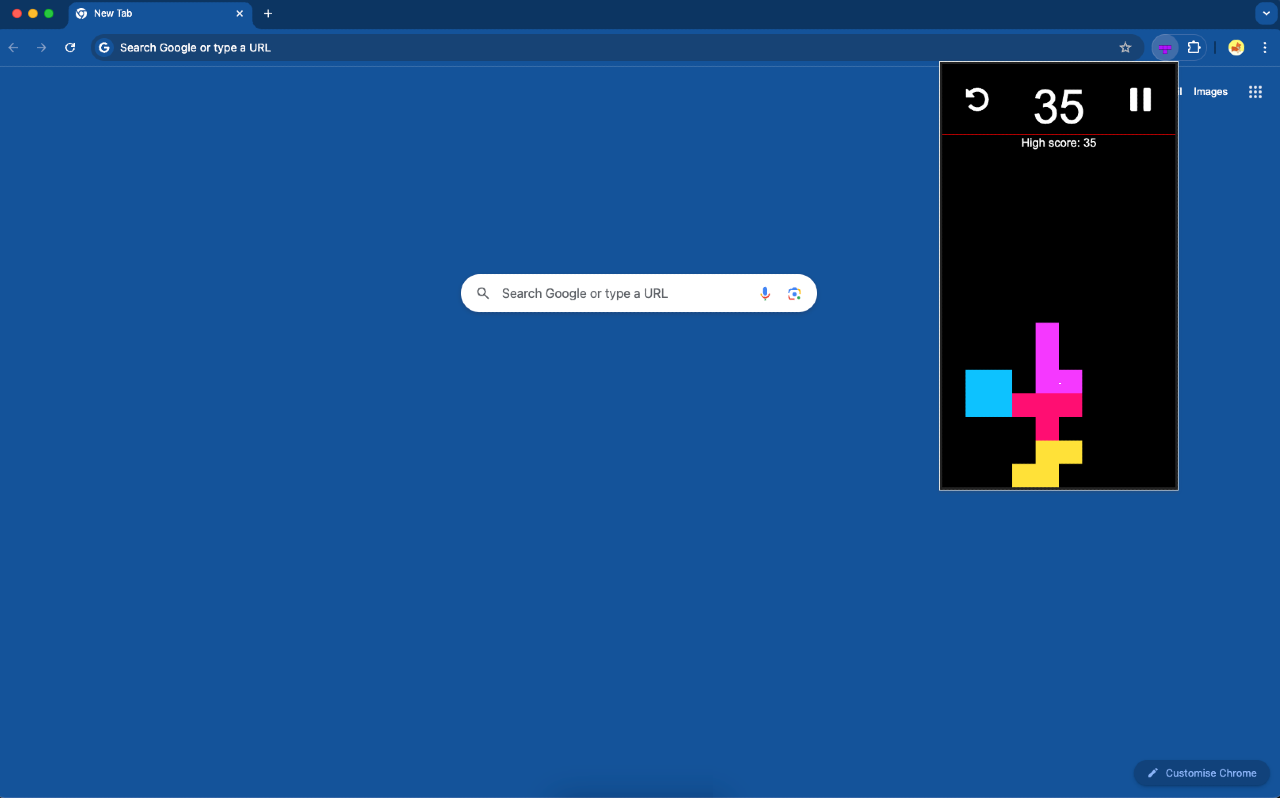Restart the block game
The image size is (1280, 800).
(977, 100)
